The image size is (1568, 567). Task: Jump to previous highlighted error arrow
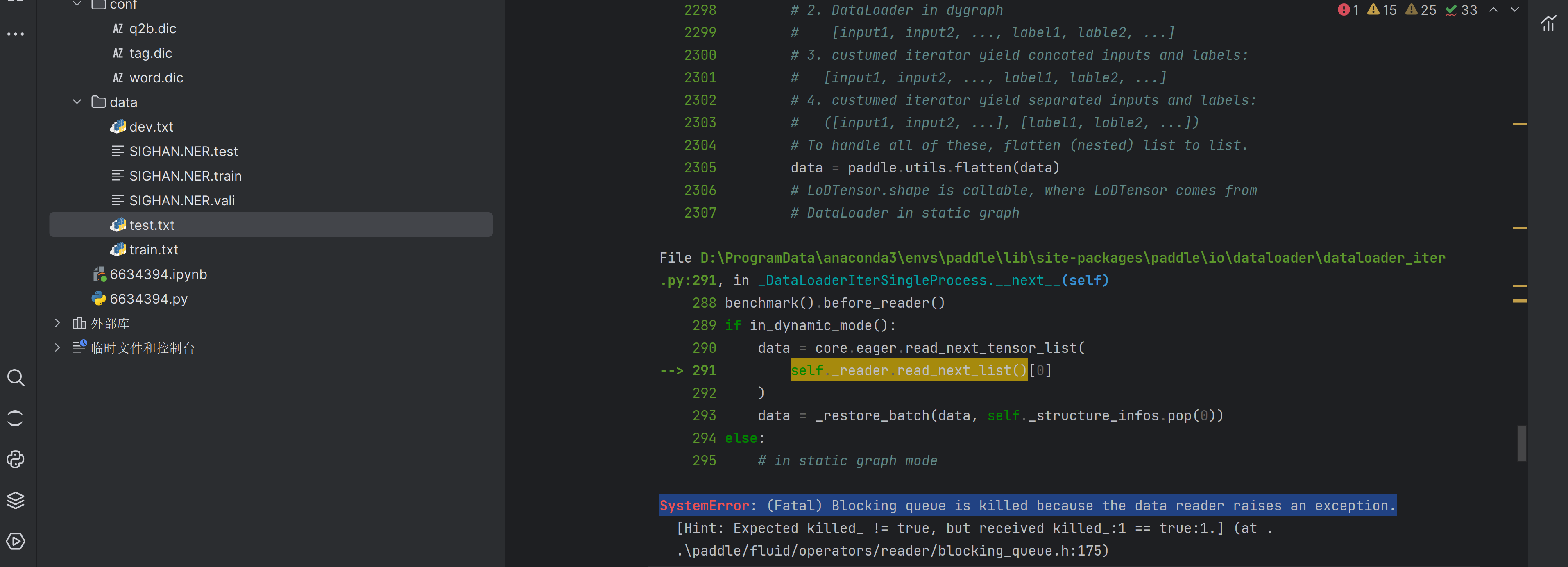click(1493, 10)
